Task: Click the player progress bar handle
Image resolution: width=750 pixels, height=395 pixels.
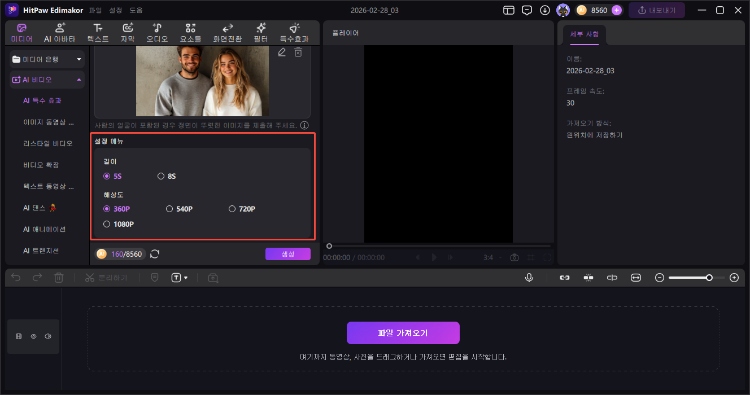Action: (x=329, y=246)
